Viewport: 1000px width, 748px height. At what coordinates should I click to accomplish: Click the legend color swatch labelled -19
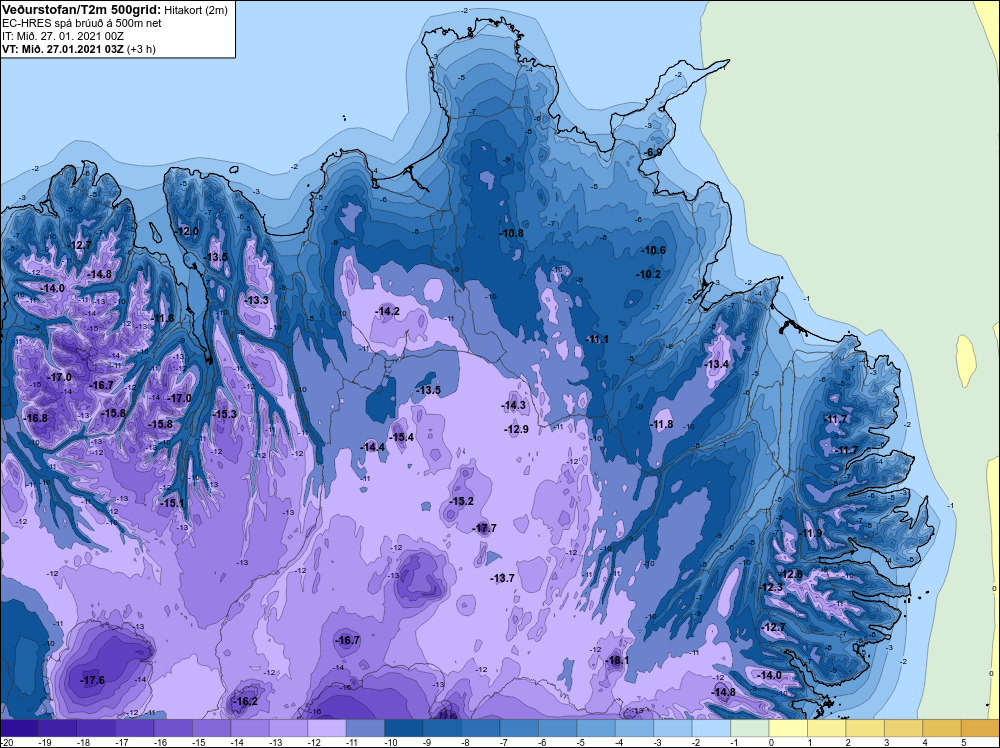pos(57,728)
